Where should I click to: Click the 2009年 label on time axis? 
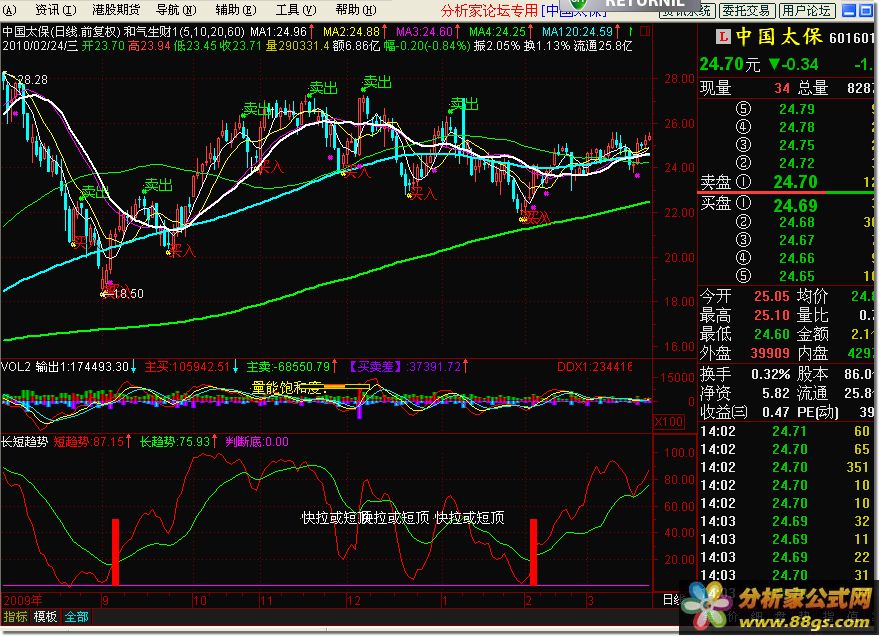(23, 600)
